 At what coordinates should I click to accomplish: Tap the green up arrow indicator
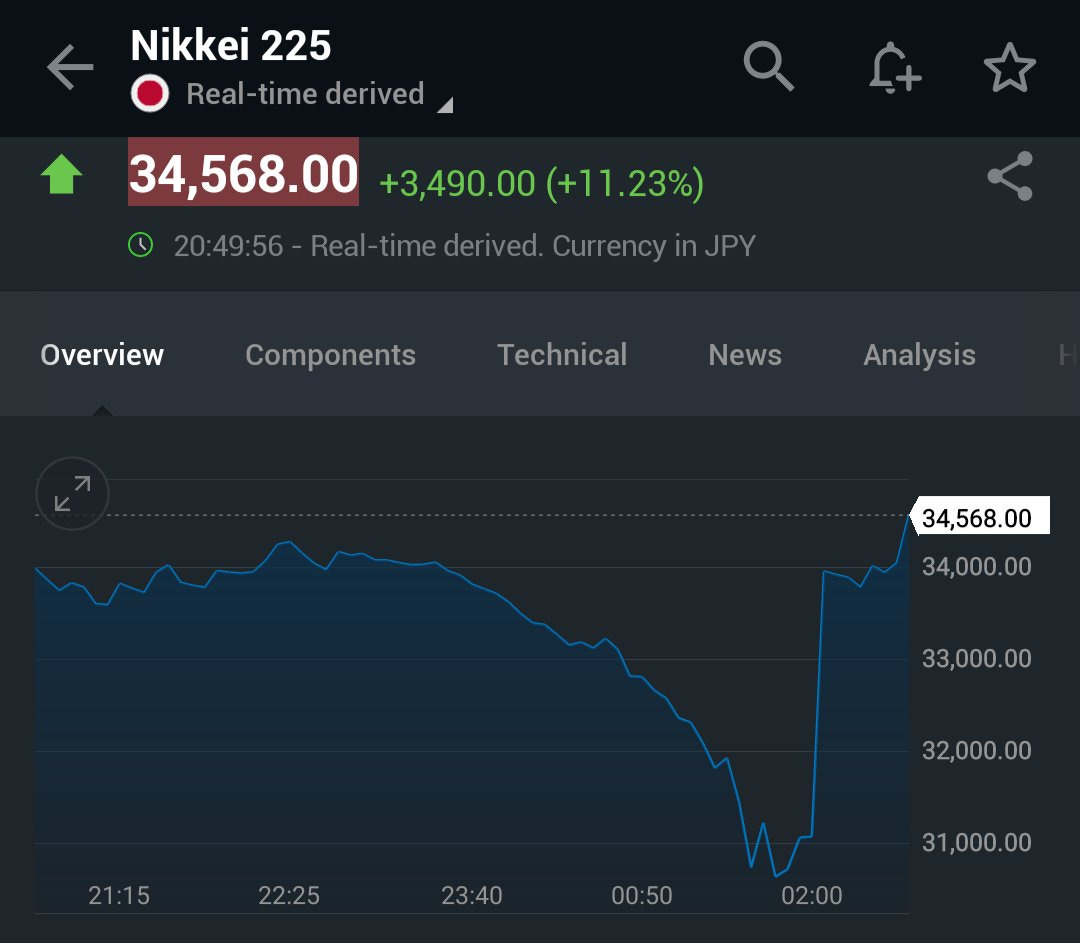pyautogui.click(x=61, y=174)
